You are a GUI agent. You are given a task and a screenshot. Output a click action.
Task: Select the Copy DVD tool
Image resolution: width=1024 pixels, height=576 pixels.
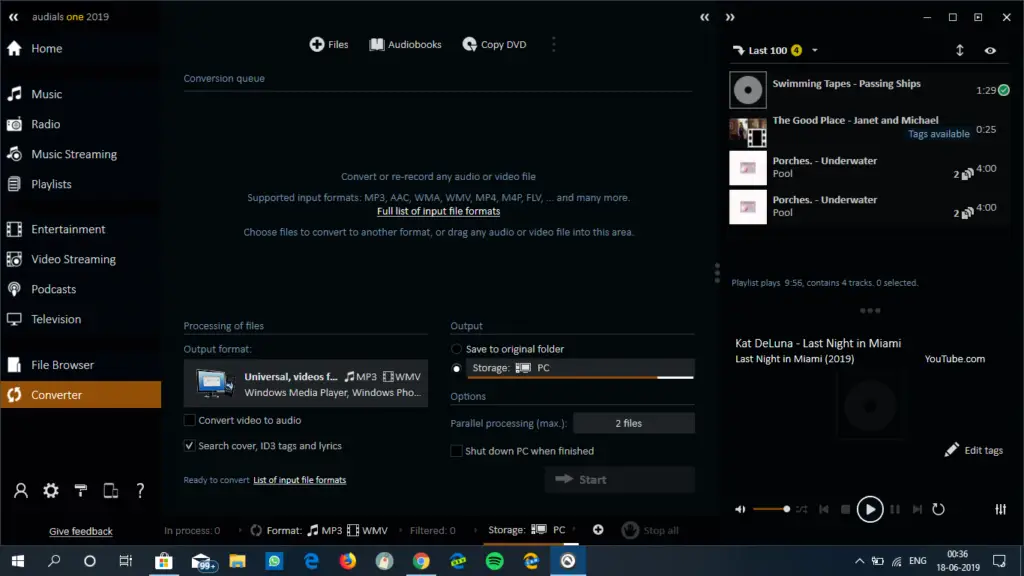[494, 44]
